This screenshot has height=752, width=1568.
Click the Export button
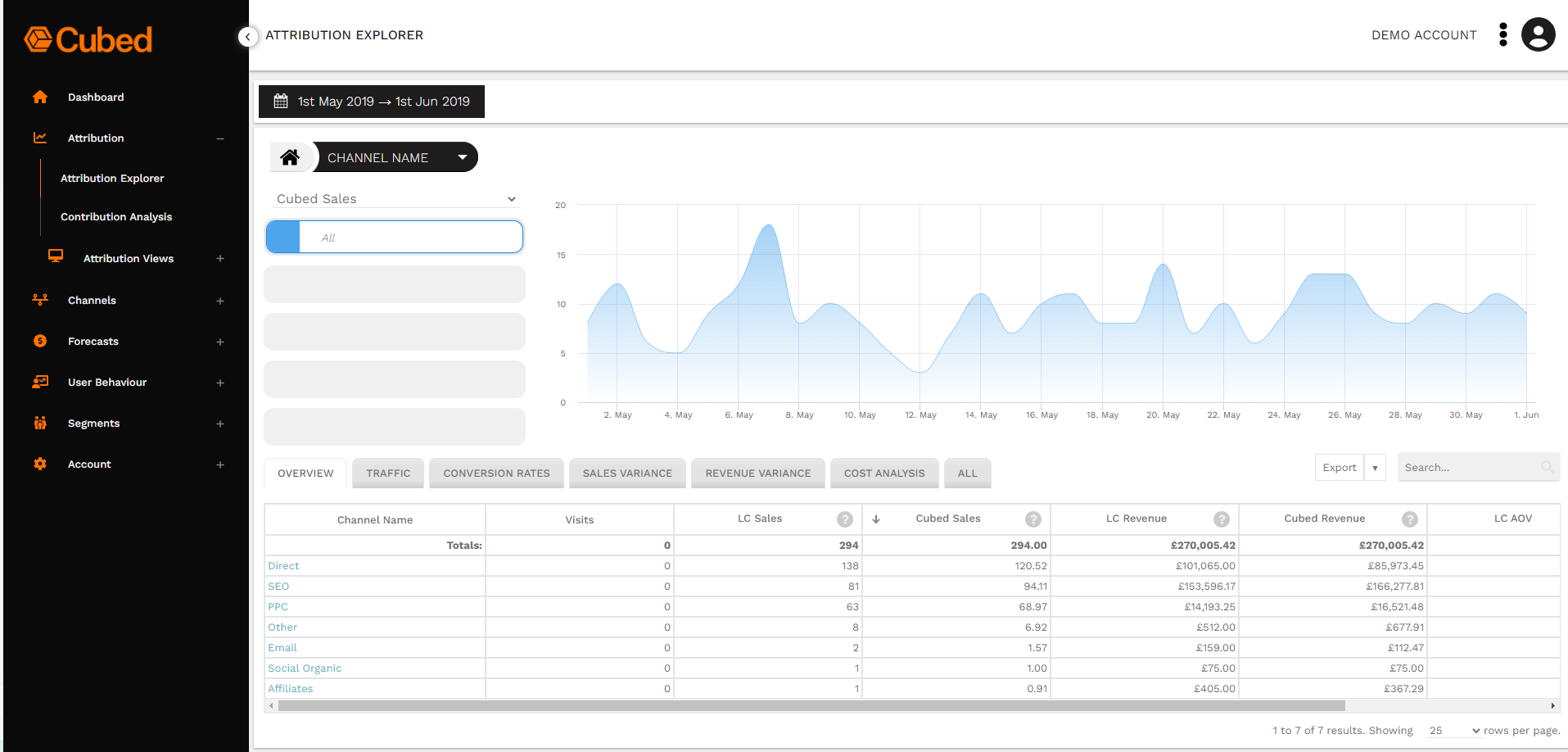[1340, 467]
